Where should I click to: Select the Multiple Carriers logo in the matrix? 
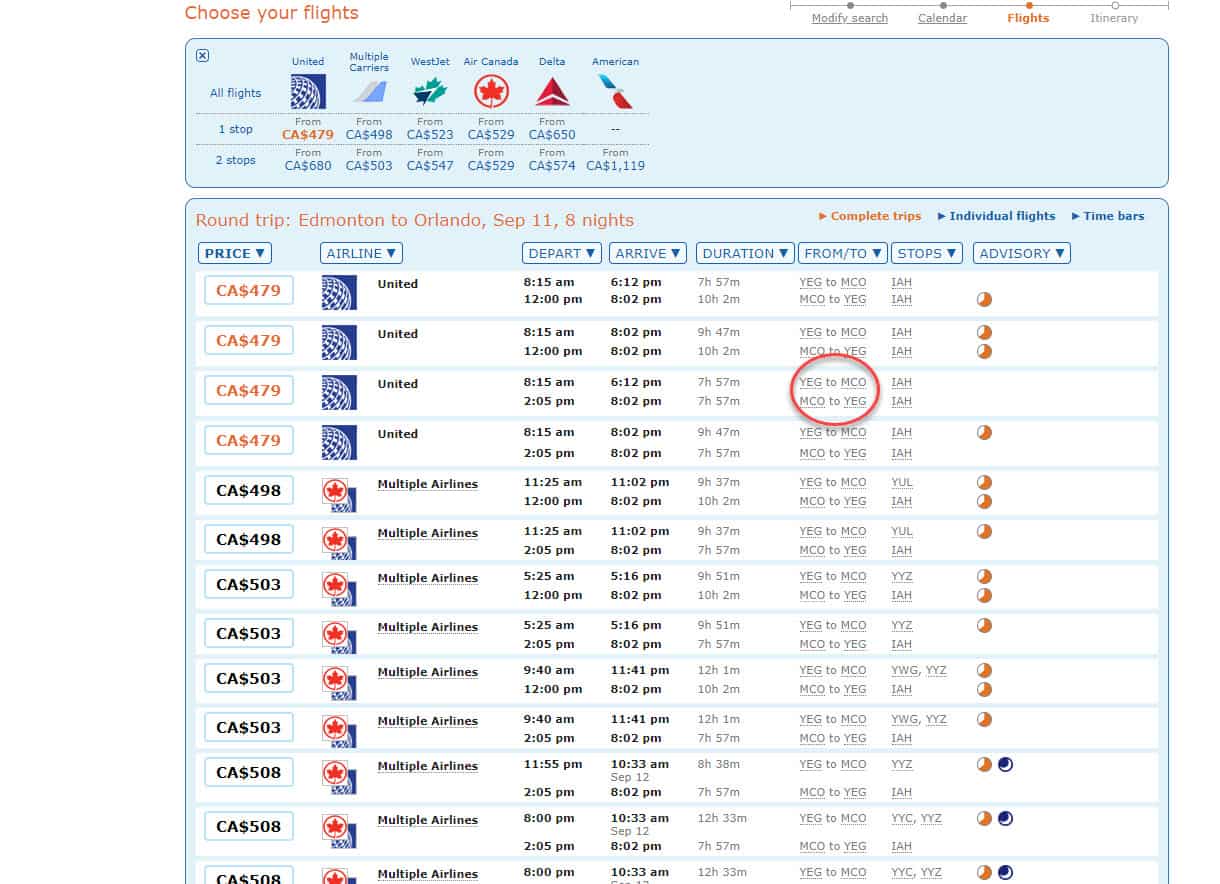369,91
